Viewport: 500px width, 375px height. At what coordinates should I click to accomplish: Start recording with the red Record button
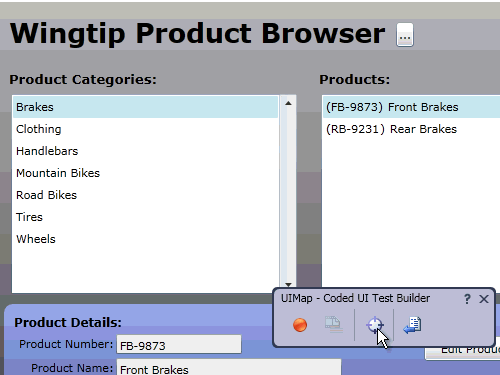pos(300,325)
